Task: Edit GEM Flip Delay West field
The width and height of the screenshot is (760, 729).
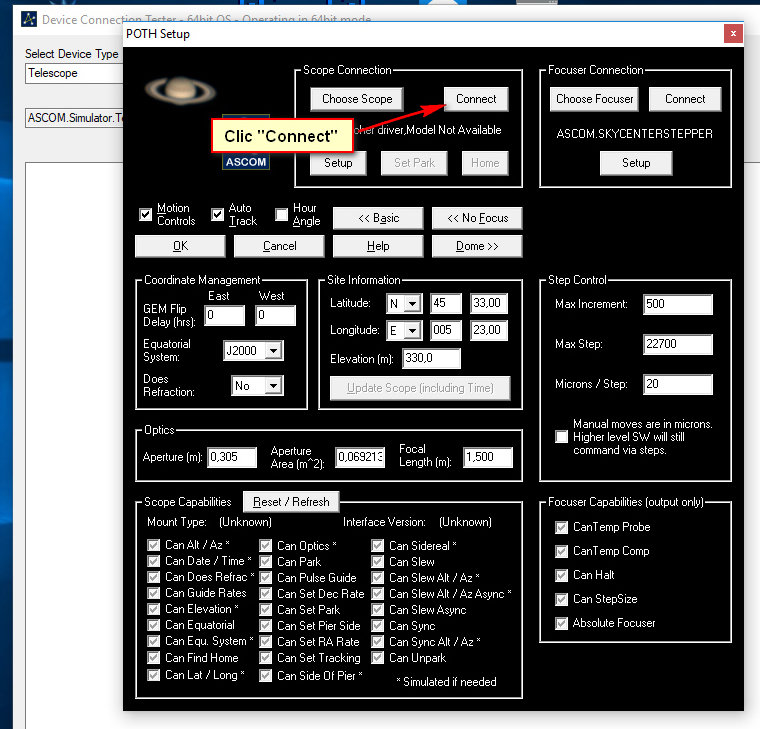Action: (x=275, y=315)
